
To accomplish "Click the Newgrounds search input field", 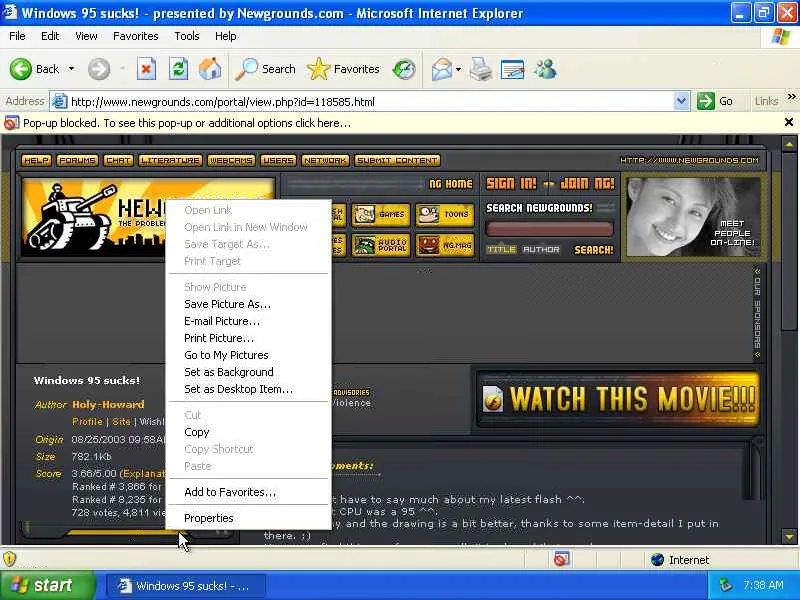I will pyautogui.click(x=549, y=229).
